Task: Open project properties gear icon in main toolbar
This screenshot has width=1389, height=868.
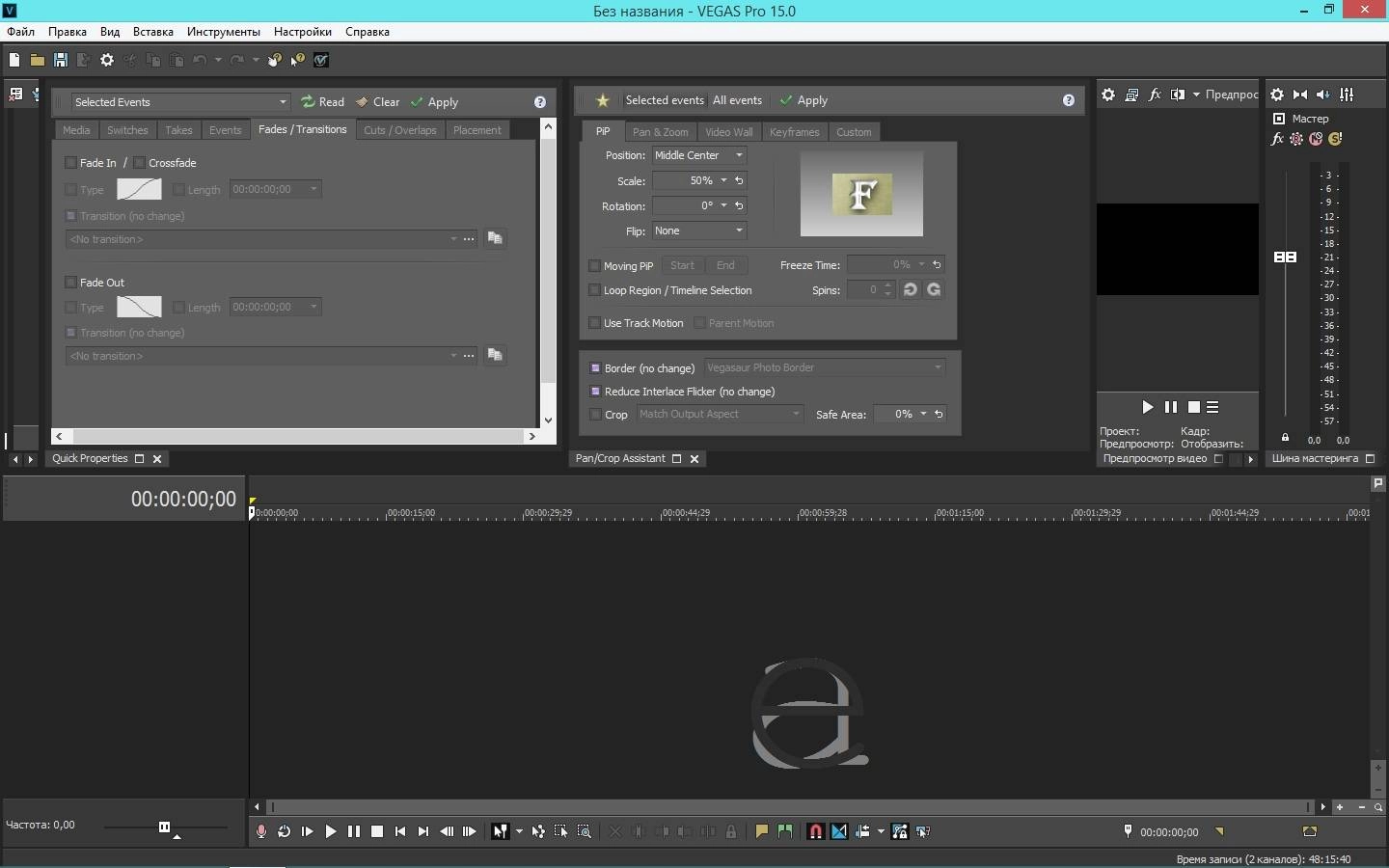Action: point(107,60)
